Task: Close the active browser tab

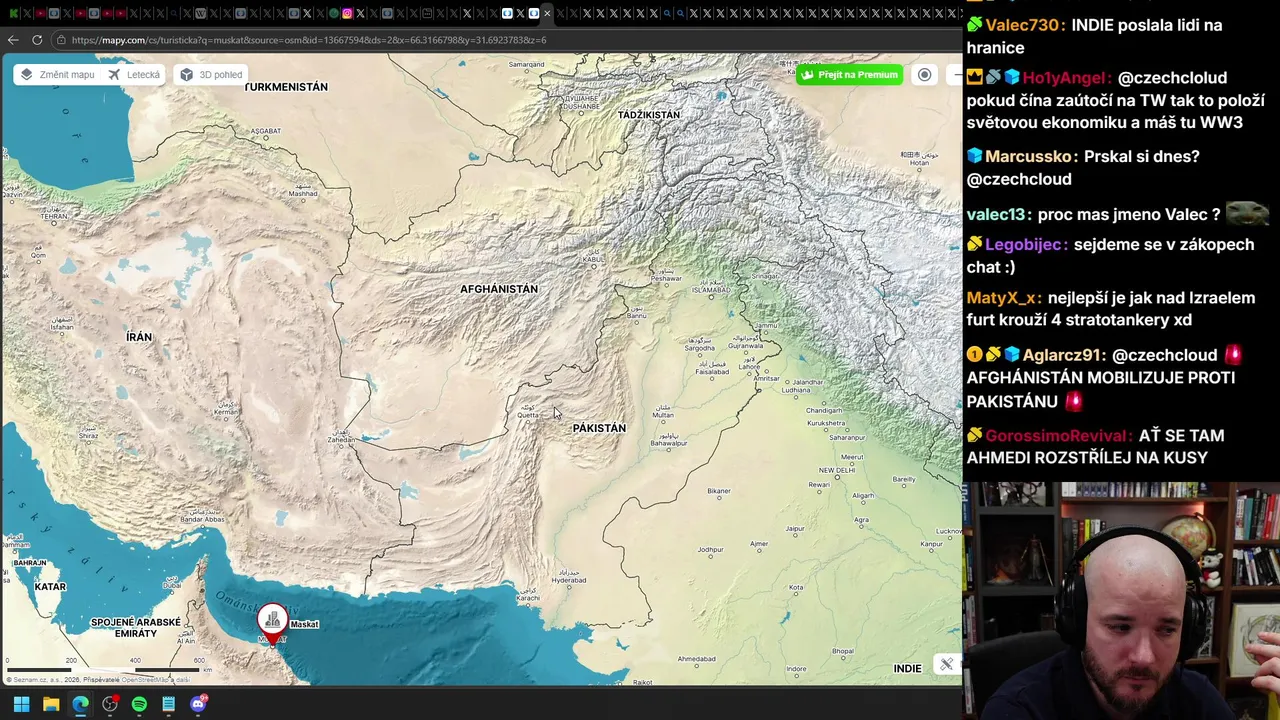Action: point(547,13)
